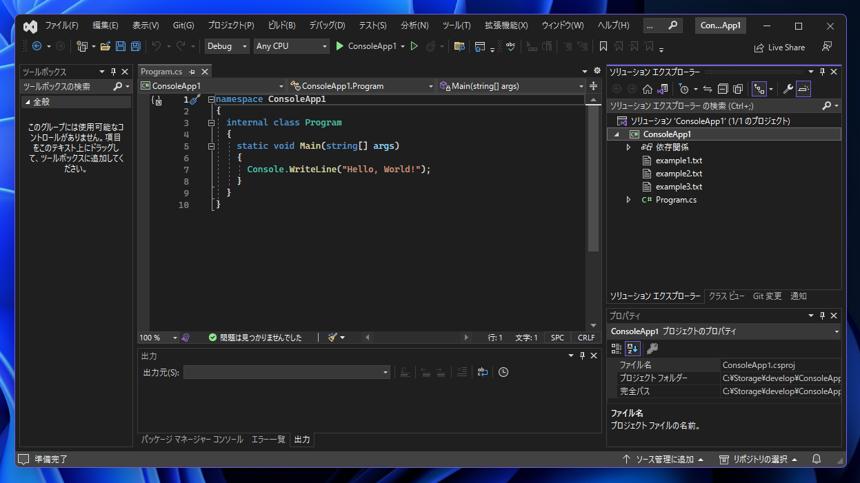Viewport: 860px width, 483px height.
Task: Open the ConsoleApp1.Program type dropdown
Action: point(361,86)
